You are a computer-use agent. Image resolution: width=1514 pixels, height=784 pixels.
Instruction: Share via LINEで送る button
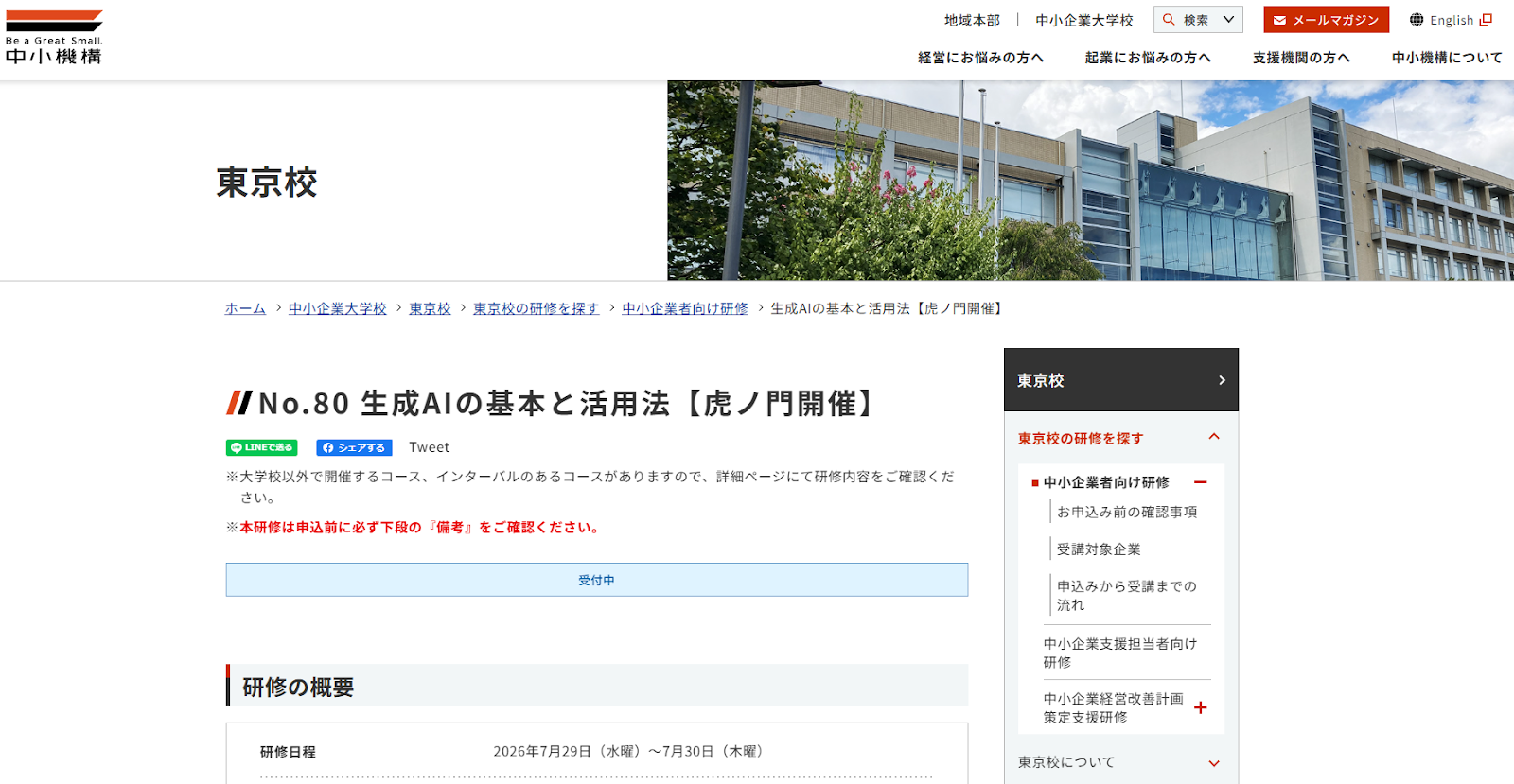point(261,447)
